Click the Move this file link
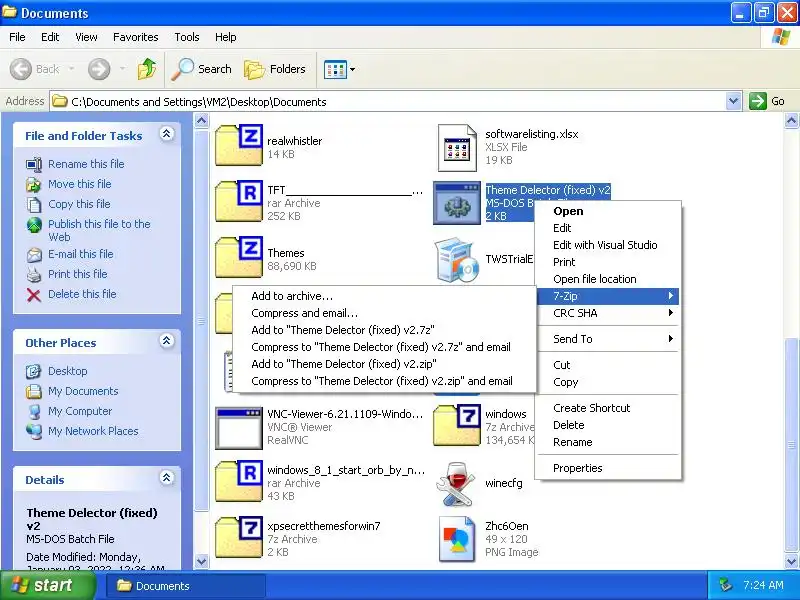This screenshot has height=600, width=800. pos(79,184)
